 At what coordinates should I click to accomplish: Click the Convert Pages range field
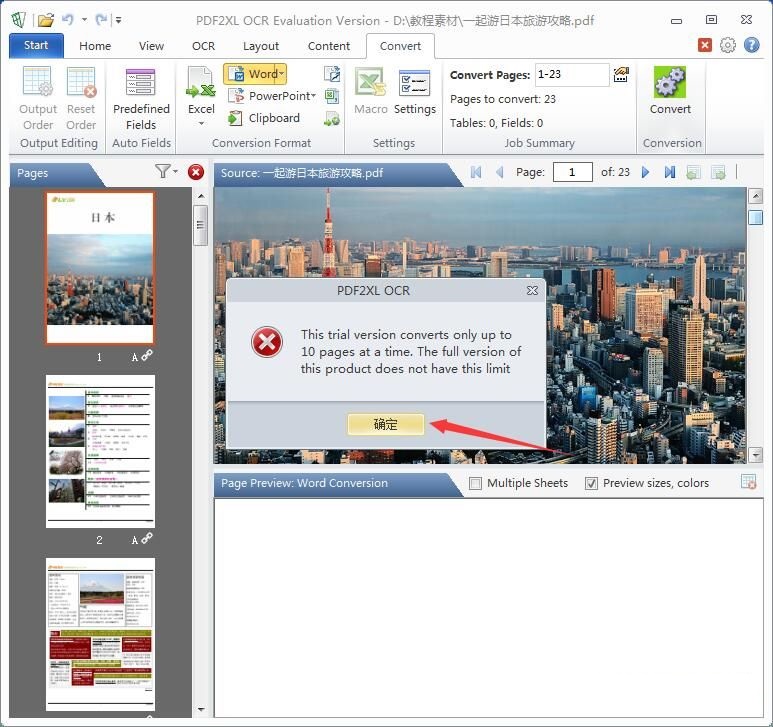click(x=572, y=75)
